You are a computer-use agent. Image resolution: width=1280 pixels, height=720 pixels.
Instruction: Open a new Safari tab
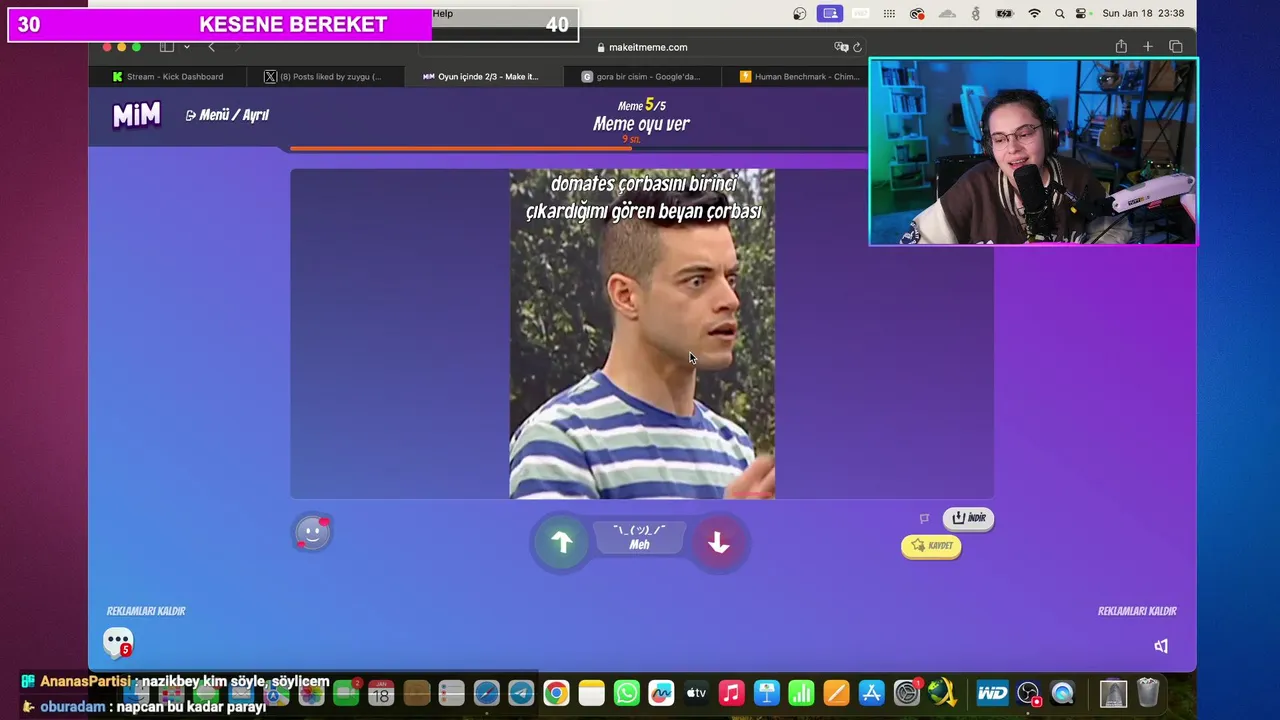pyautogui.click(x=1148, y=47)
